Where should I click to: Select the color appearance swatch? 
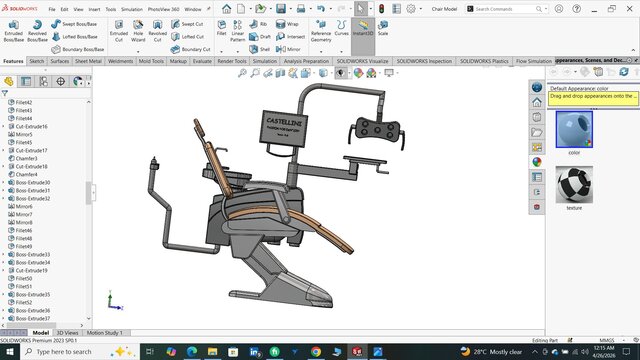pyautogui.click(x=574, y=129)
